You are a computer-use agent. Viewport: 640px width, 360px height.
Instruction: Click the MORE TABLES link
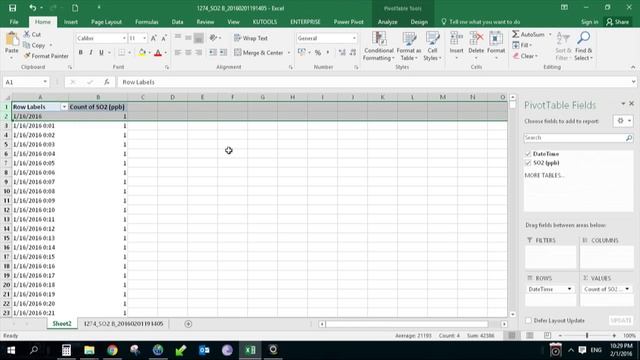pos(545,175)
